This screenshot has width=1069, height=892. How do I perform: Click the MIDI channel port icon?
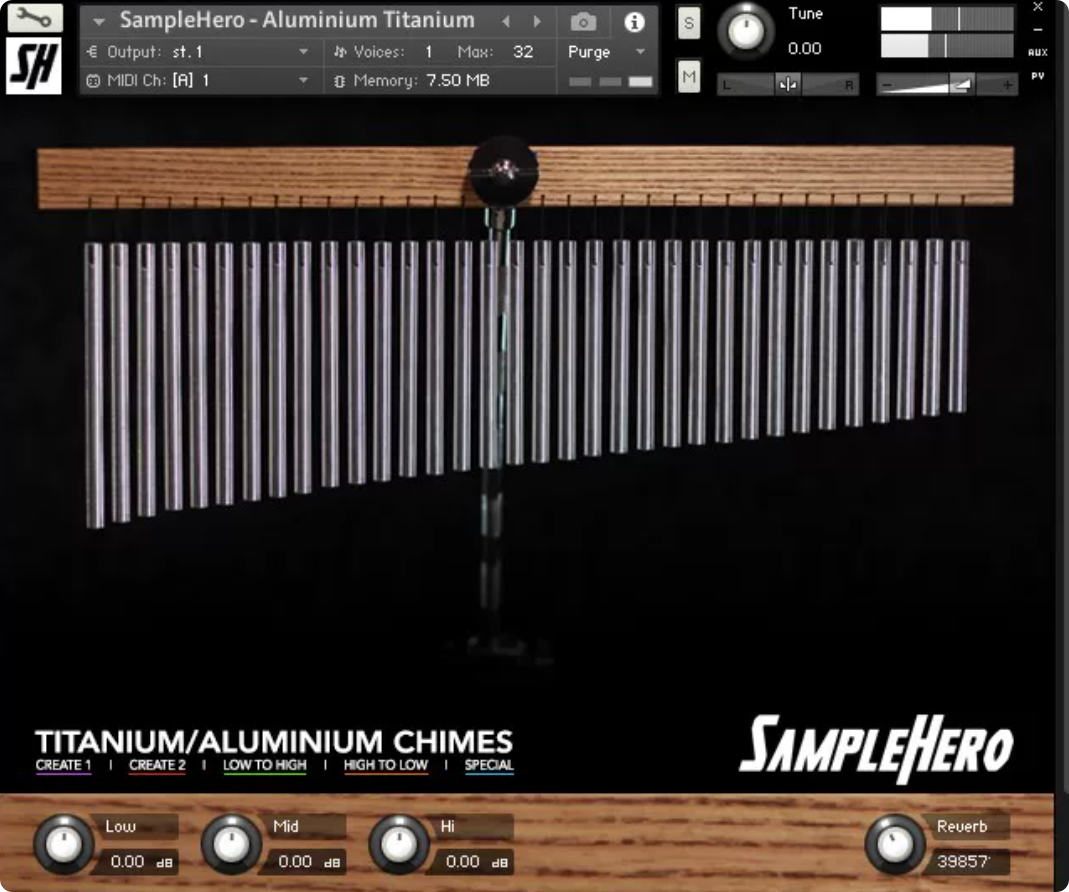pos(93,80)
